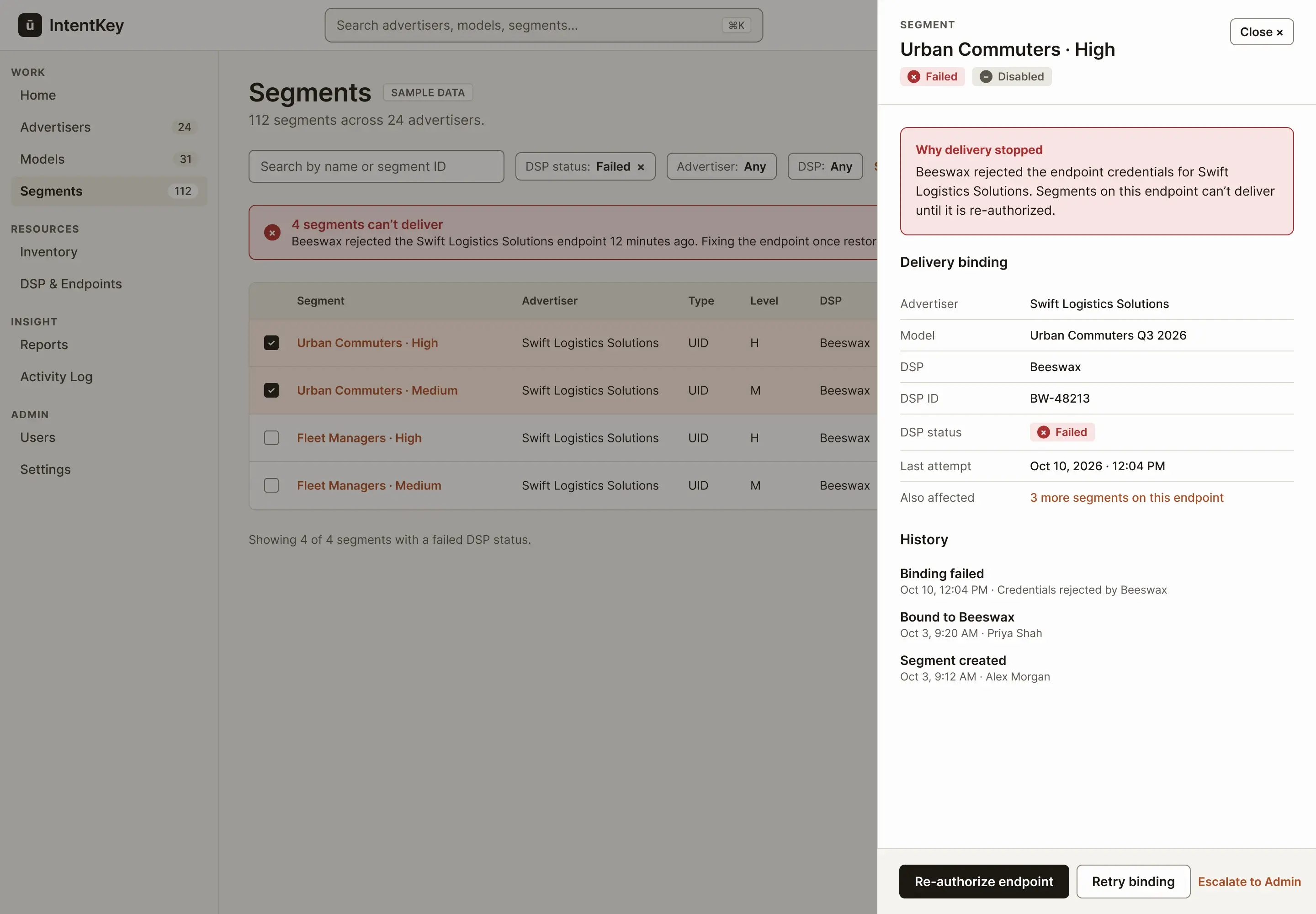
Task: Remove the DSP status Failed filter with its x
Action: [641, 167]
